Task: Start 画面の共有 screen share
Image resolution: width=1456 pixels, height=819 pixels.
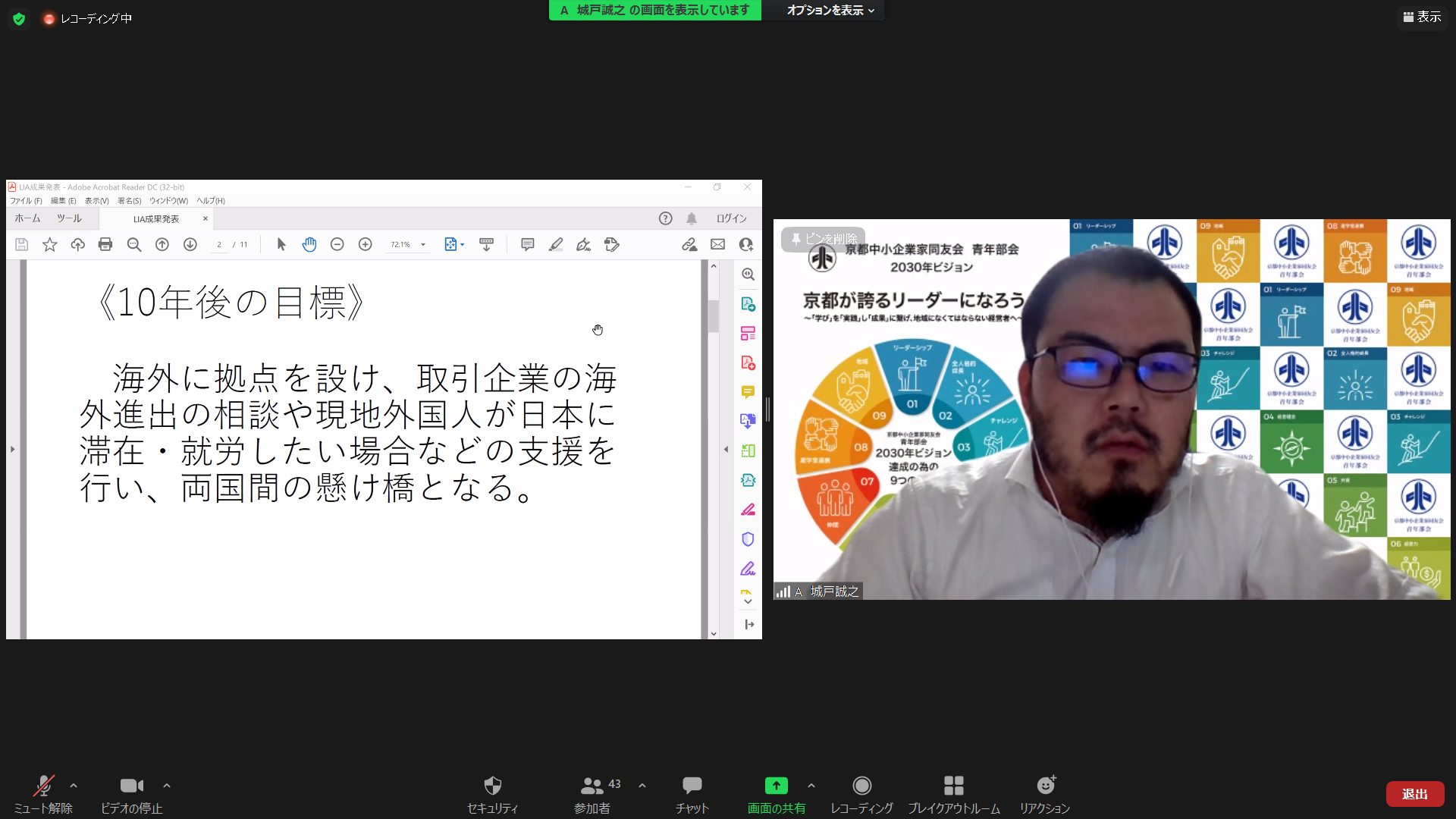Action: 777,794
